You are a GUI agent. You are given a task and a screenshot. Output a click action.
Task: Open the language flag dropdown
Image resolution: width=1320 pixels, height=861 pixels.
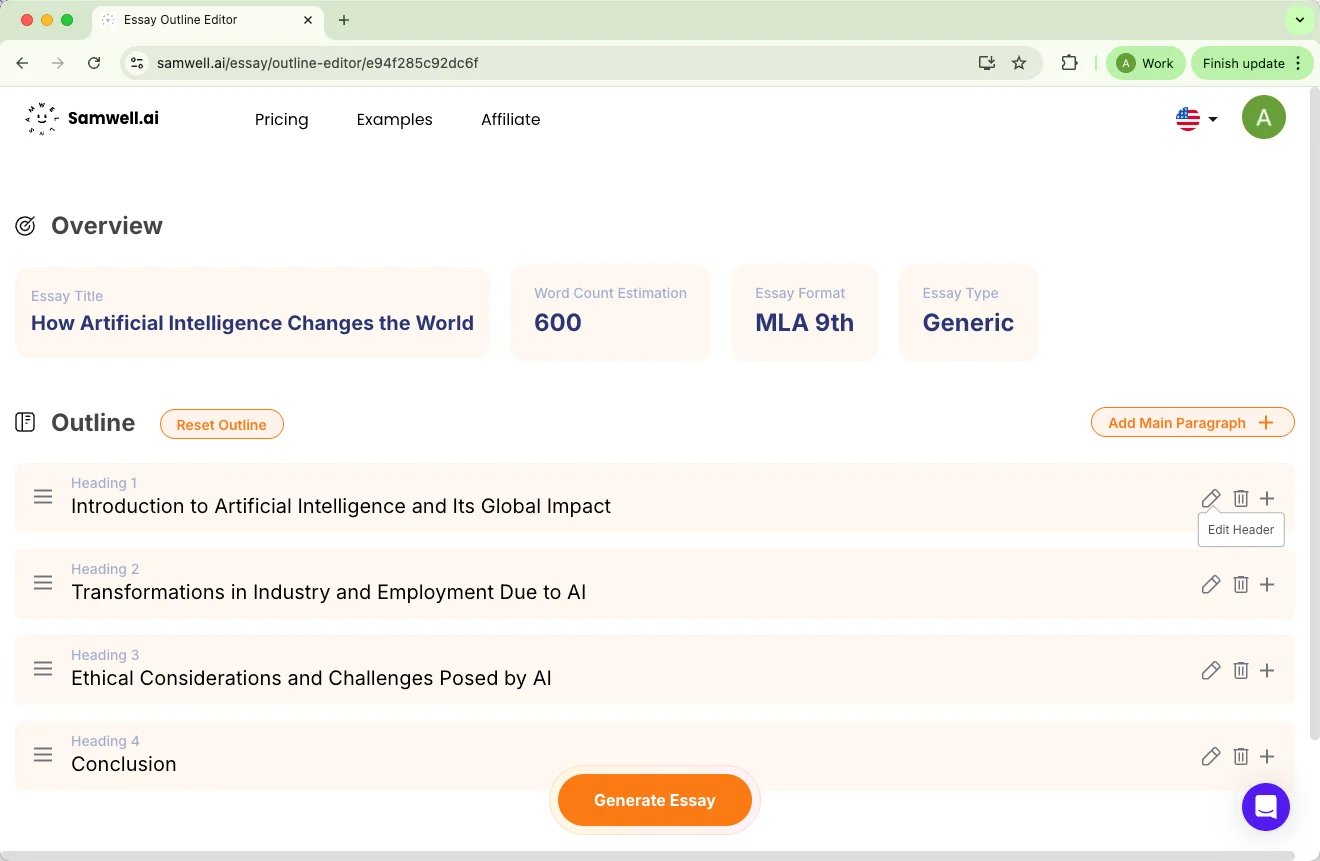1196,119
